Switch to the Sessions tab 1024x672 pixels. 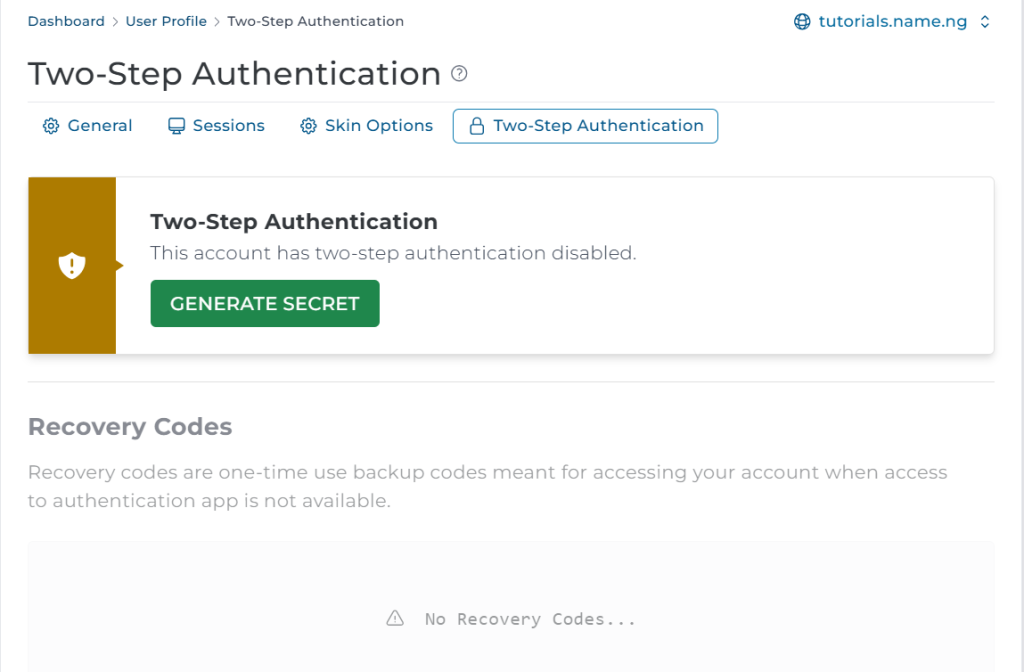point(216,126)
